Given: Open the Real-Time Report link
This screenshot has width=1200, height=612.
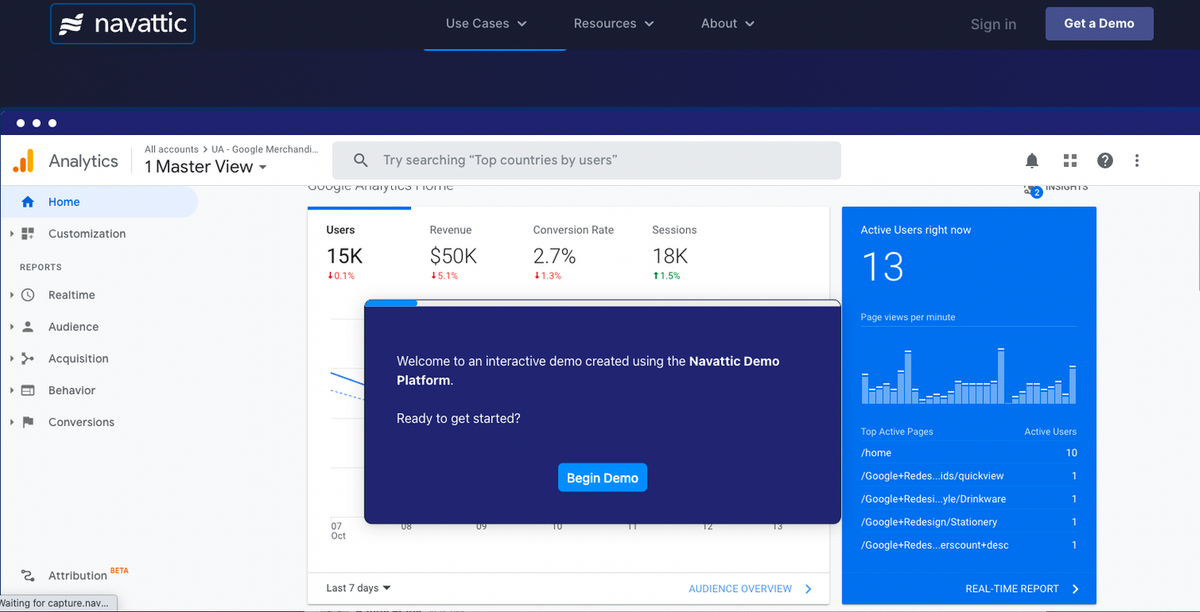Looking at the screenshot, I should [x=1022, y=589].
